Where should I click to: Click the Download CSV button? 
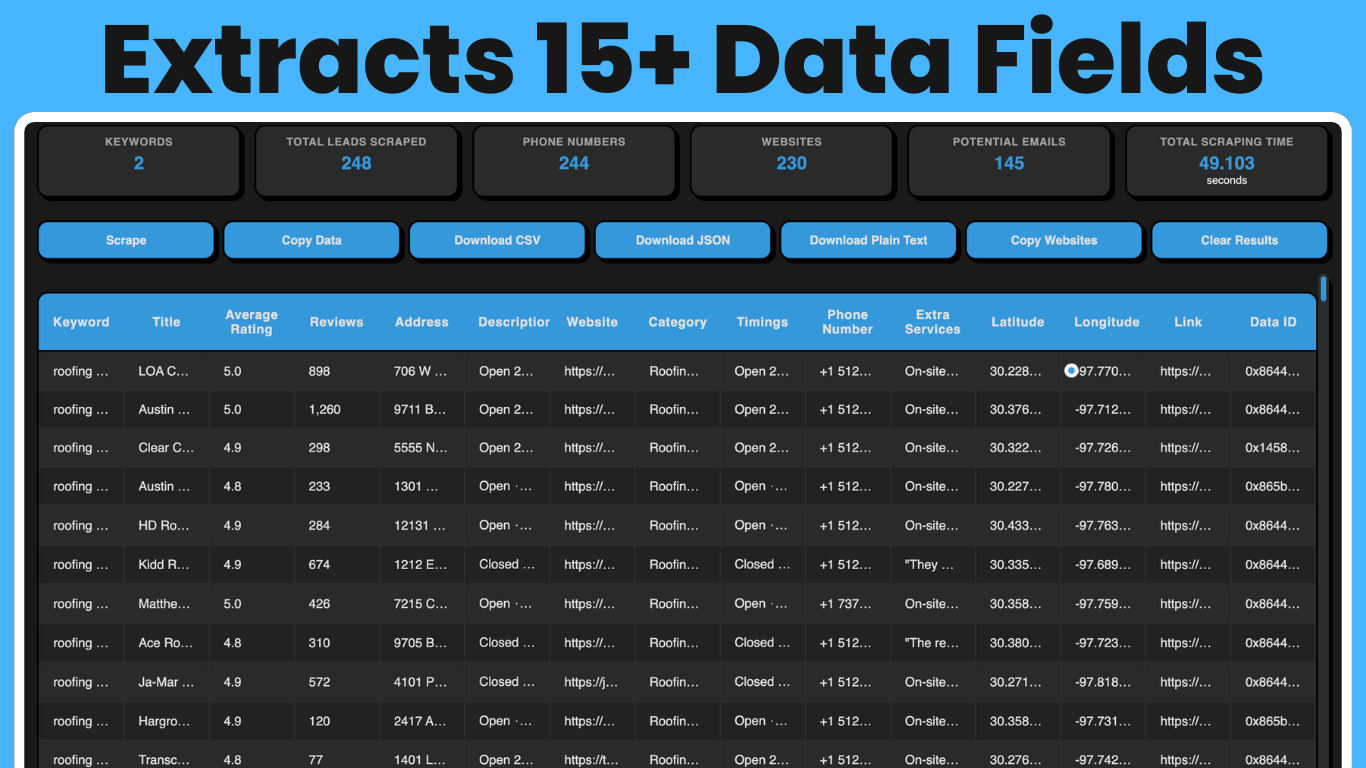coord(497,240)
